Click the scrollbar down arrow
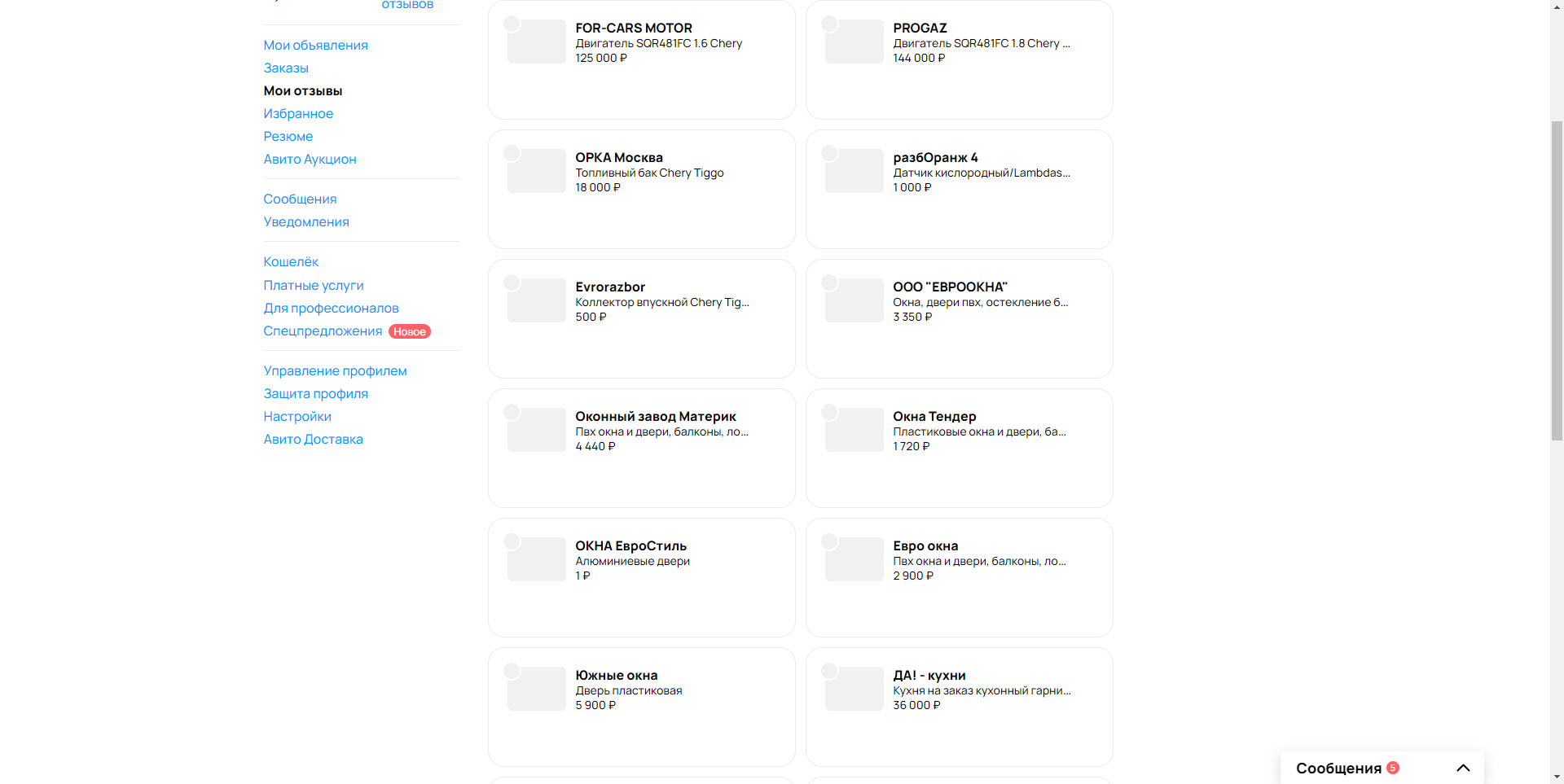Image resolution: width=1564 pixels, height=784 pixels. tap(1557, 777)
